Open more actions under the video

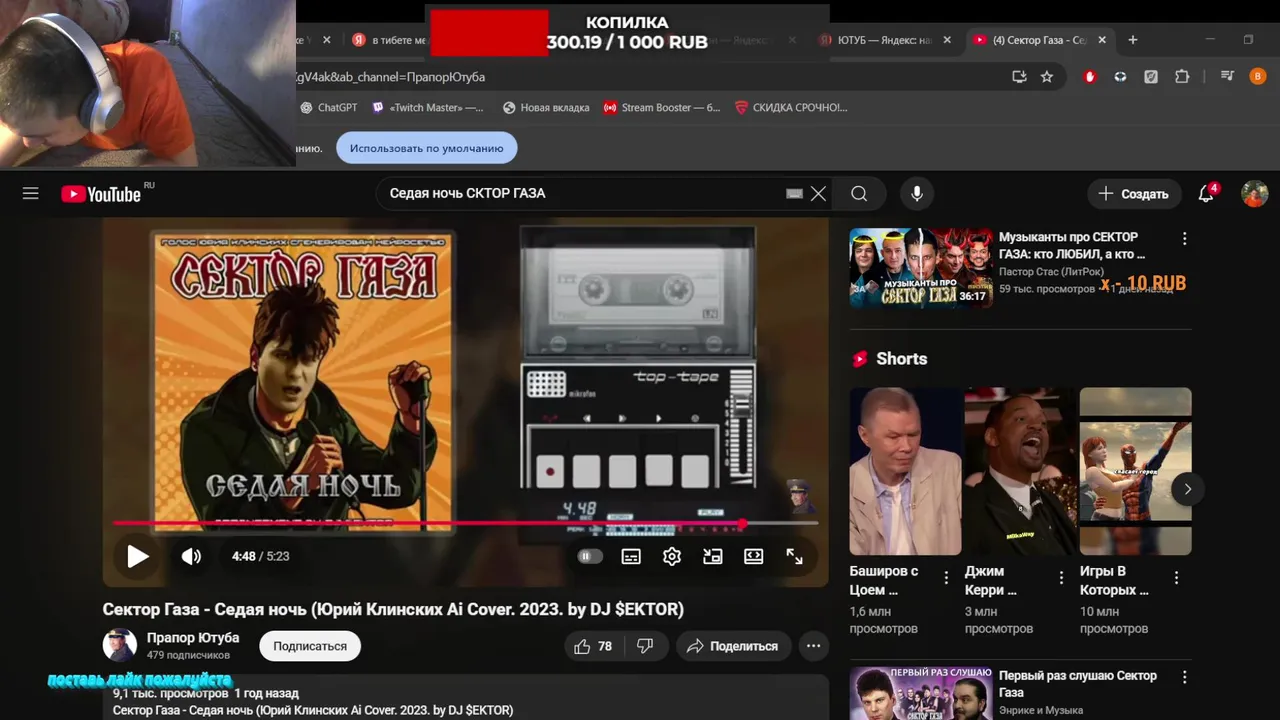pyautogui.click(x=814, y=646)
